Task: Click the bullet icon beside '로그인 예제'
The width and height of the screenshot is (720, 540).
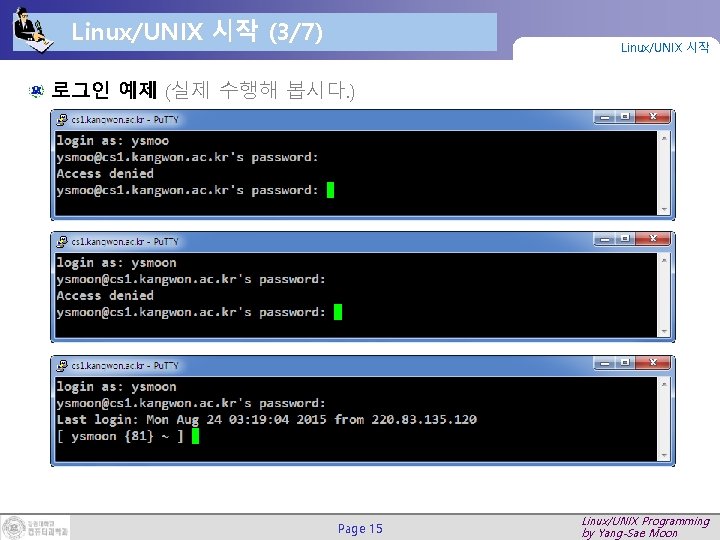Action: point(36,90)
